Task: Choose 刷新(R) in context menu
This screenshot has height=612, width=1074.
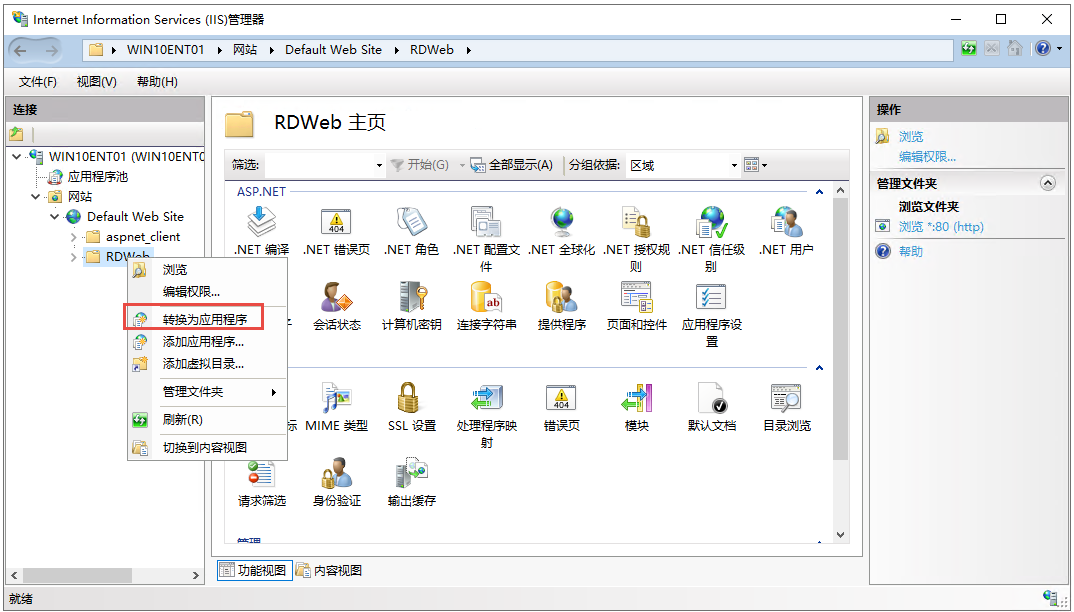Action: point(207,419)
